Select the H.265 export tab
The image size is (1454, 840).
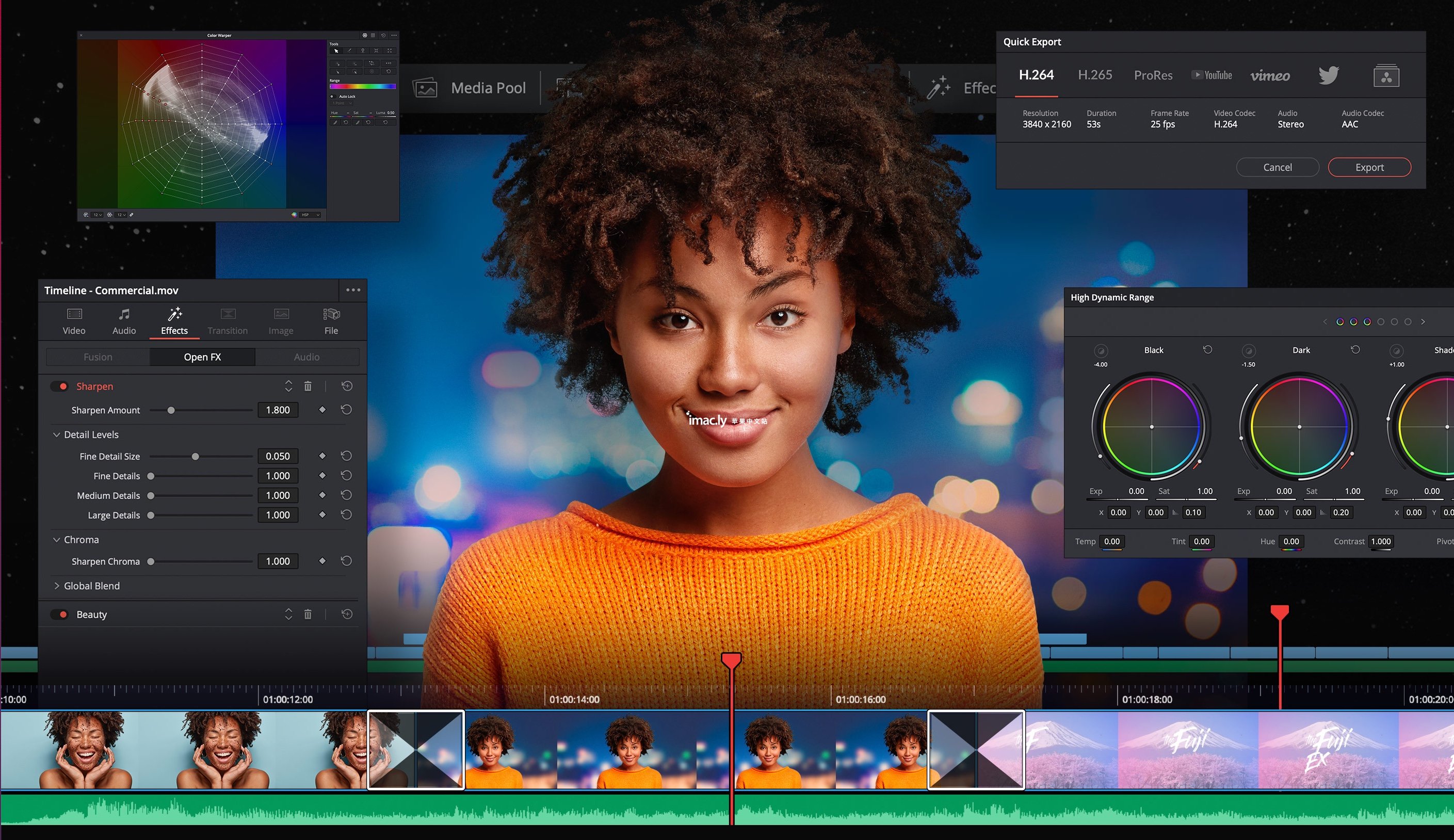[x=1095, y=75]
